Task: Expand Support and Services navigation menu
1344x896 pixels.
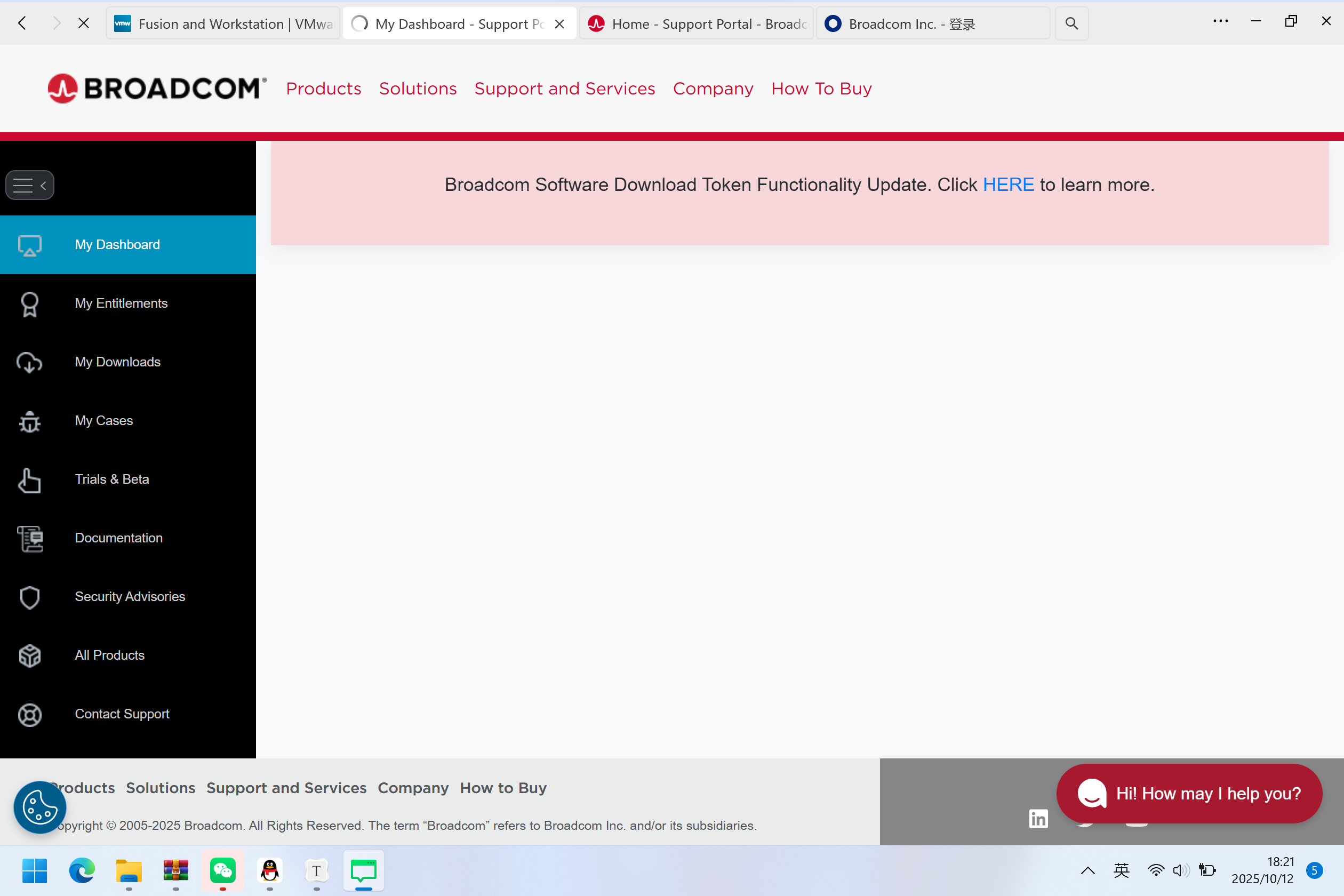Action: [x=565, y=89]
